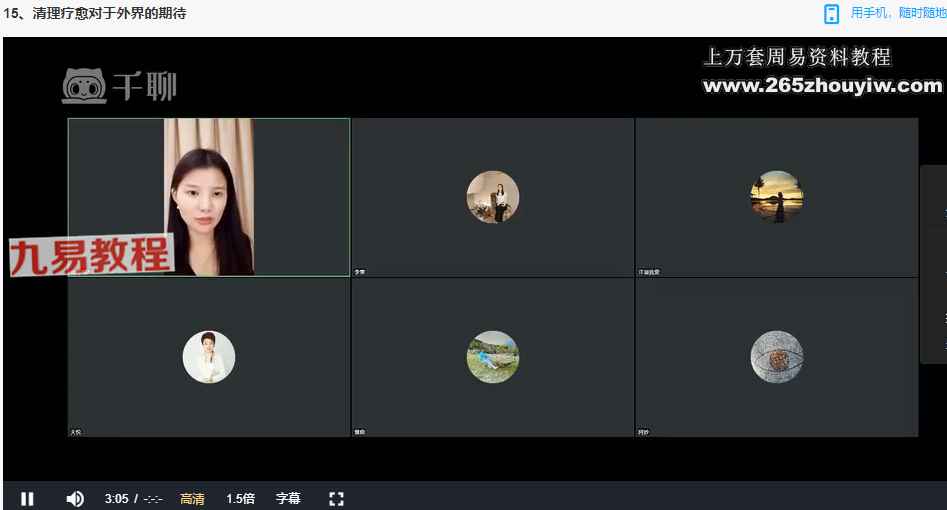The height and width of the screenshot is (510, 947).
Task: Click the www.265zhouyiw.com watermark text
Action: [822, 86]
